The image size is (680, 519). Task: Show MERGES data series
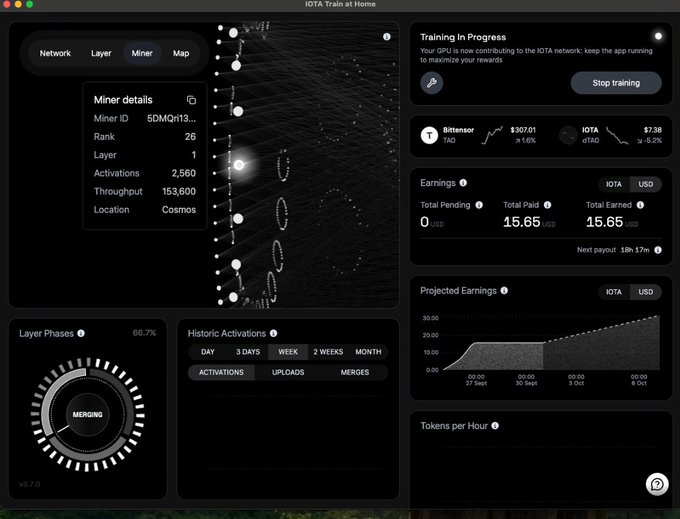click(355, 372)
